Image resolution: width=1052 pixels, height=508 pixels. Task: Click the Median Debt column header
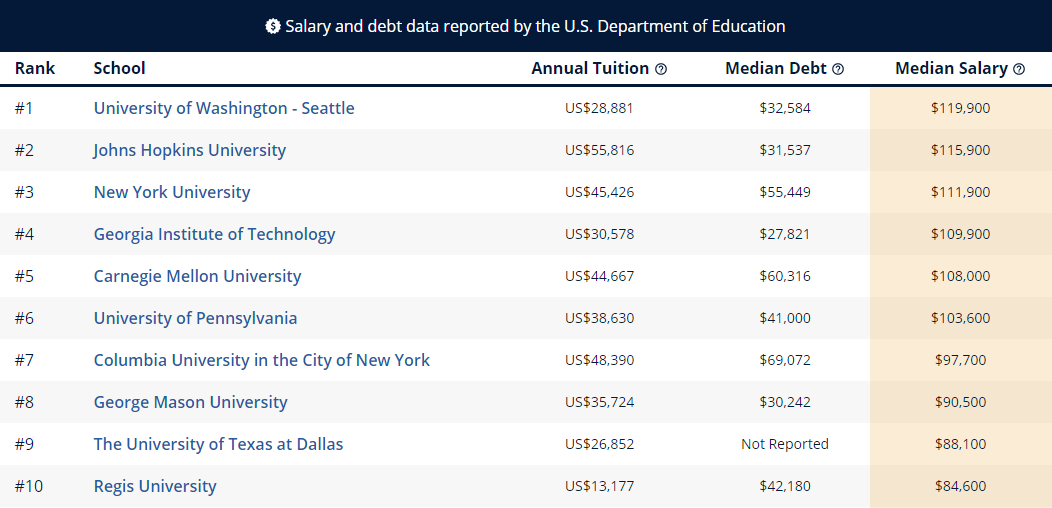[776, 68]
